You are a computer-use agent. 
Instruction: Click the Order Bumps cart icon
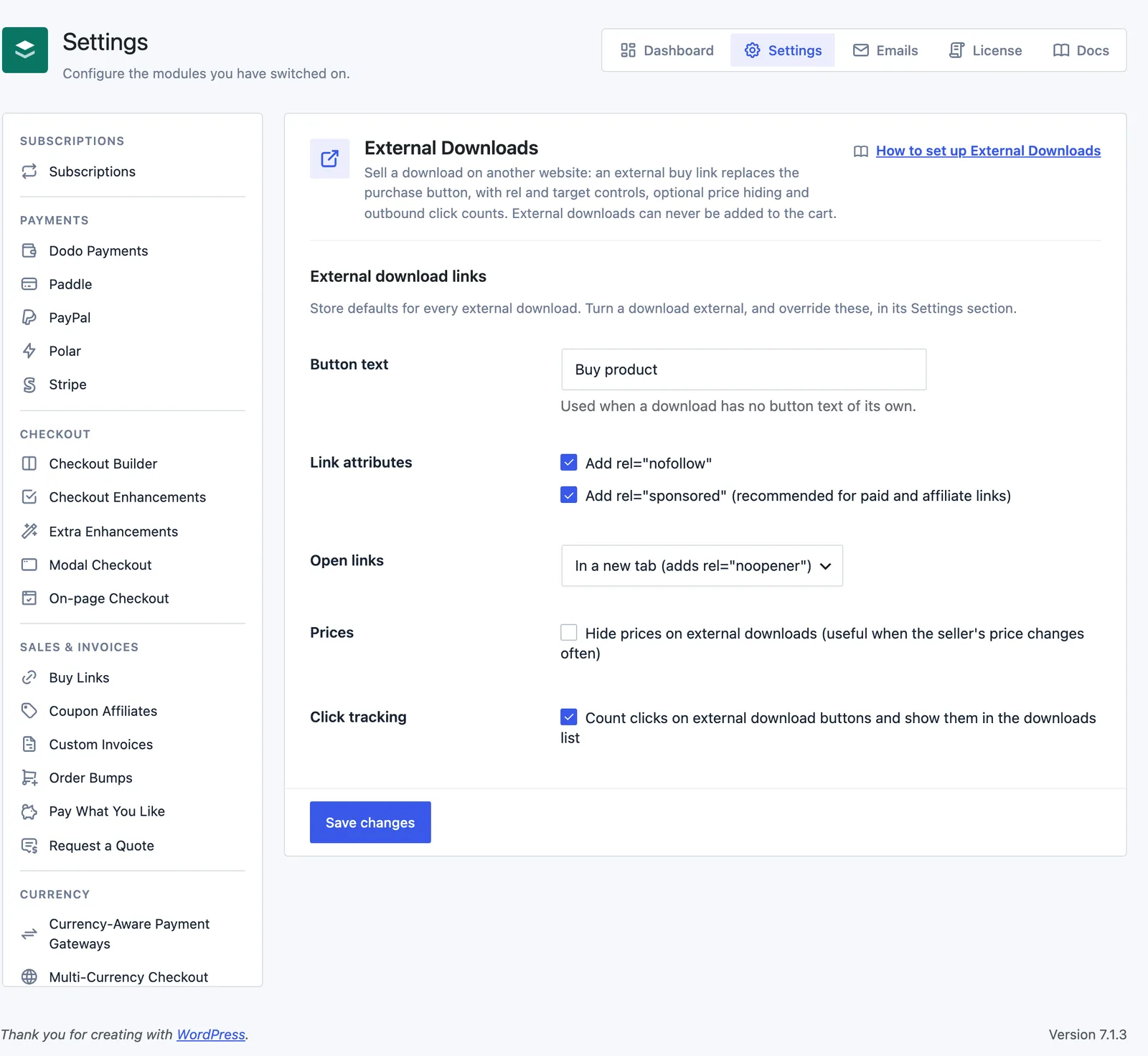coord(29,778)
